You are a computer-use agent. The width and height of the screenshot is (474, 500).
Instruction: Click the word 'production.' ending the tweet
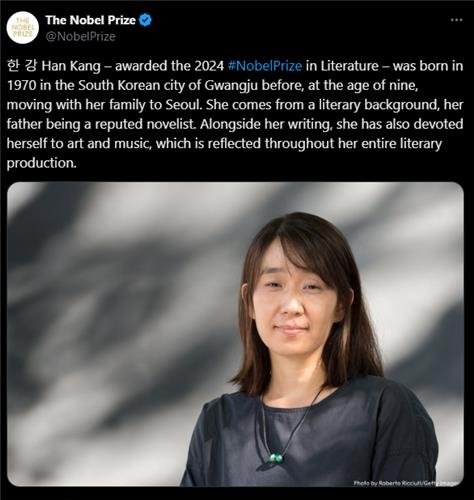[x=42, y=163]
